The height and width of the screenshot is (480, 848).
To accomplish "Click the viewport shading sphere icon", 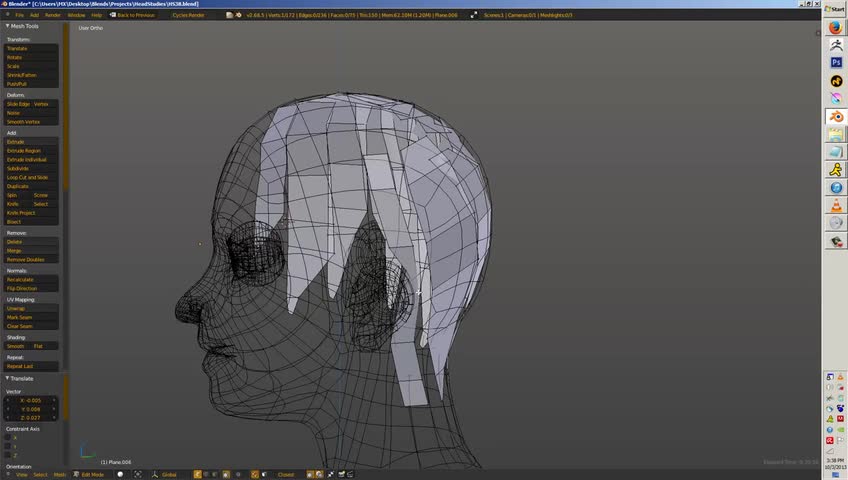I will click(x=120, y=474).
